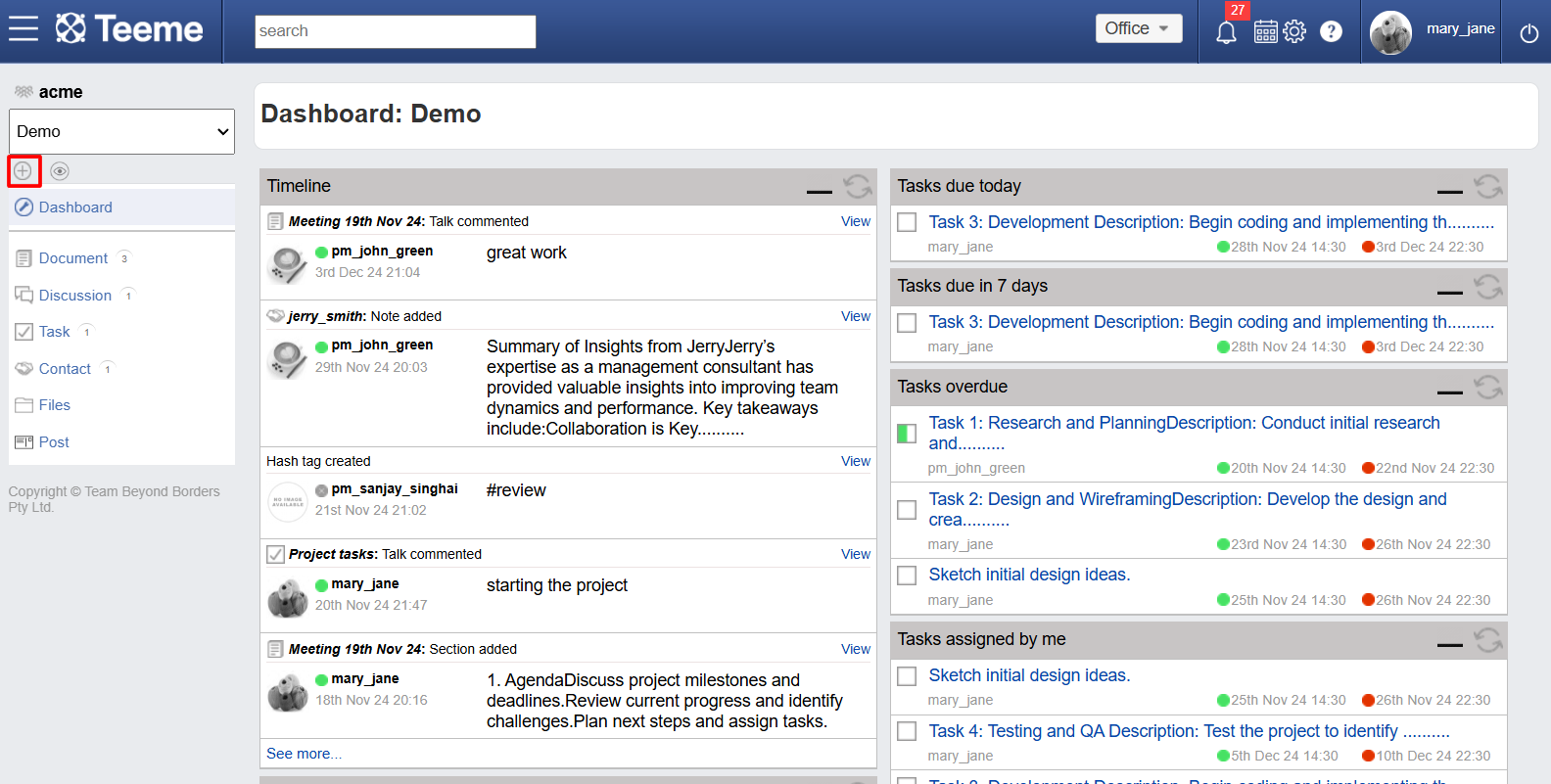
Task: View the Hash tag created entry
Action: [x=856, y=461]
